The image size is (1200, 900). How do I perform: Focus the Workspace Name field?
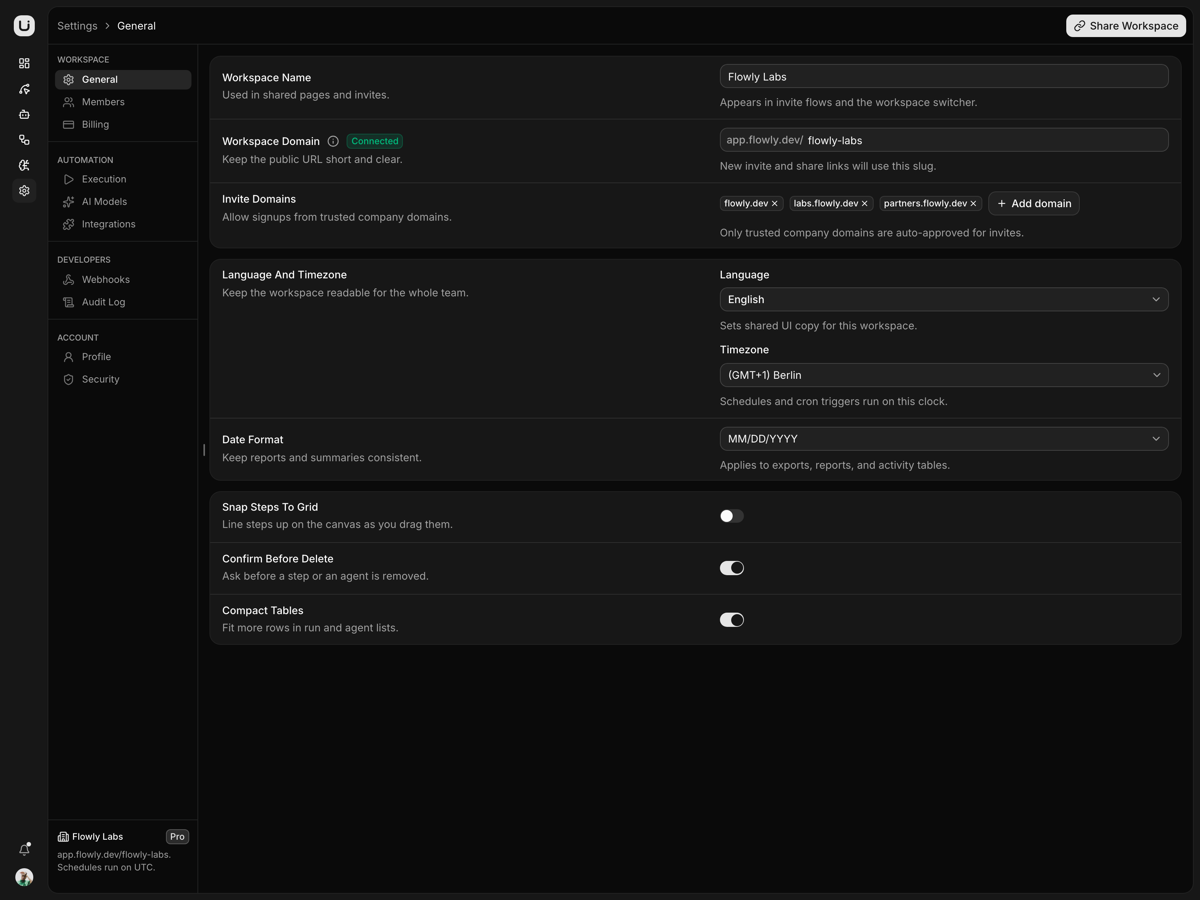pyautogui.click(x=944, y=77)
